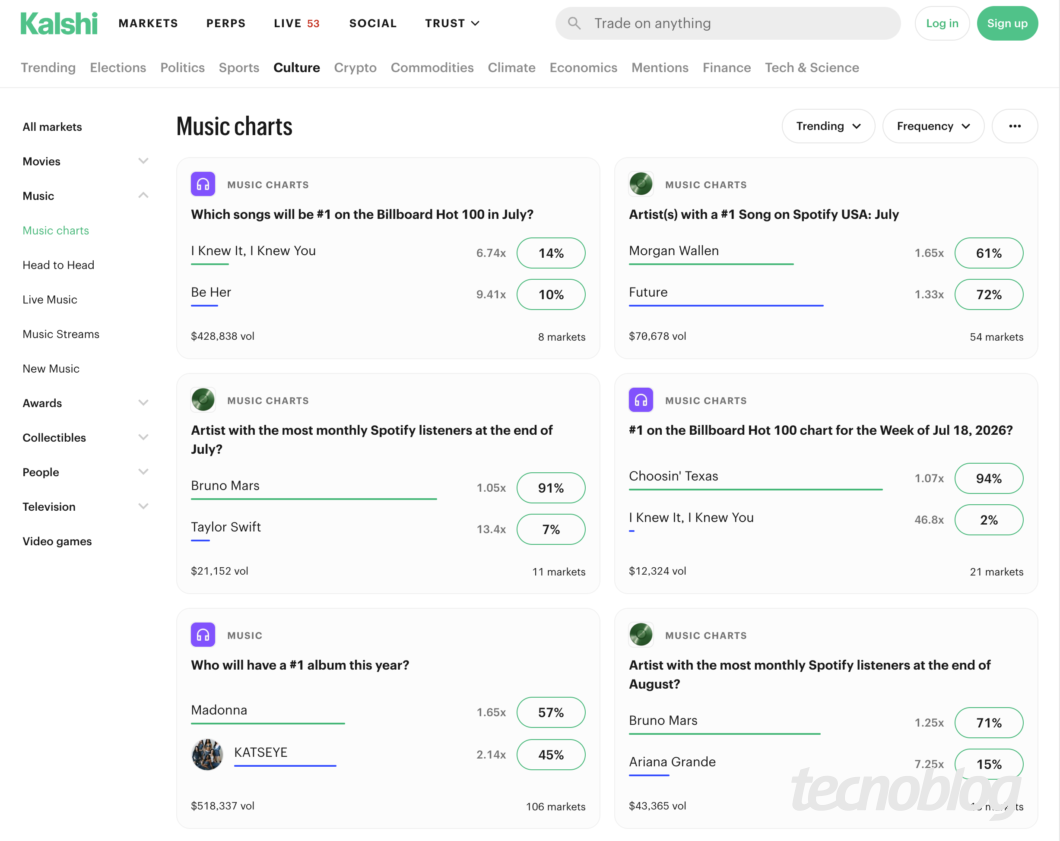Go to MARKETS in top navigation
Image resolution: width=1060 pixels, height=841 pixels.
click(x=148, y=23)
